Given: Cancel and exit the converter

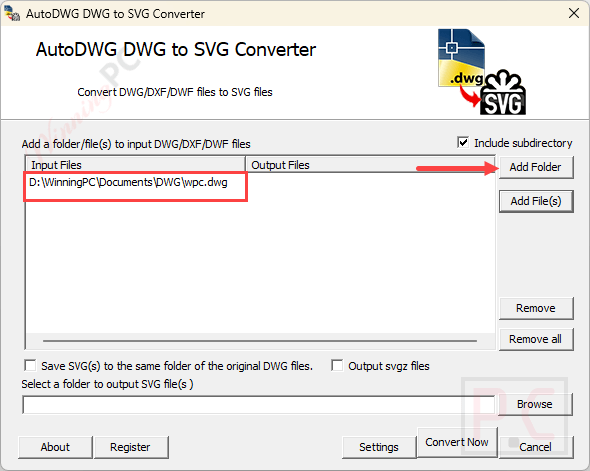Looking at the screenshot, I should coord(536,447).
